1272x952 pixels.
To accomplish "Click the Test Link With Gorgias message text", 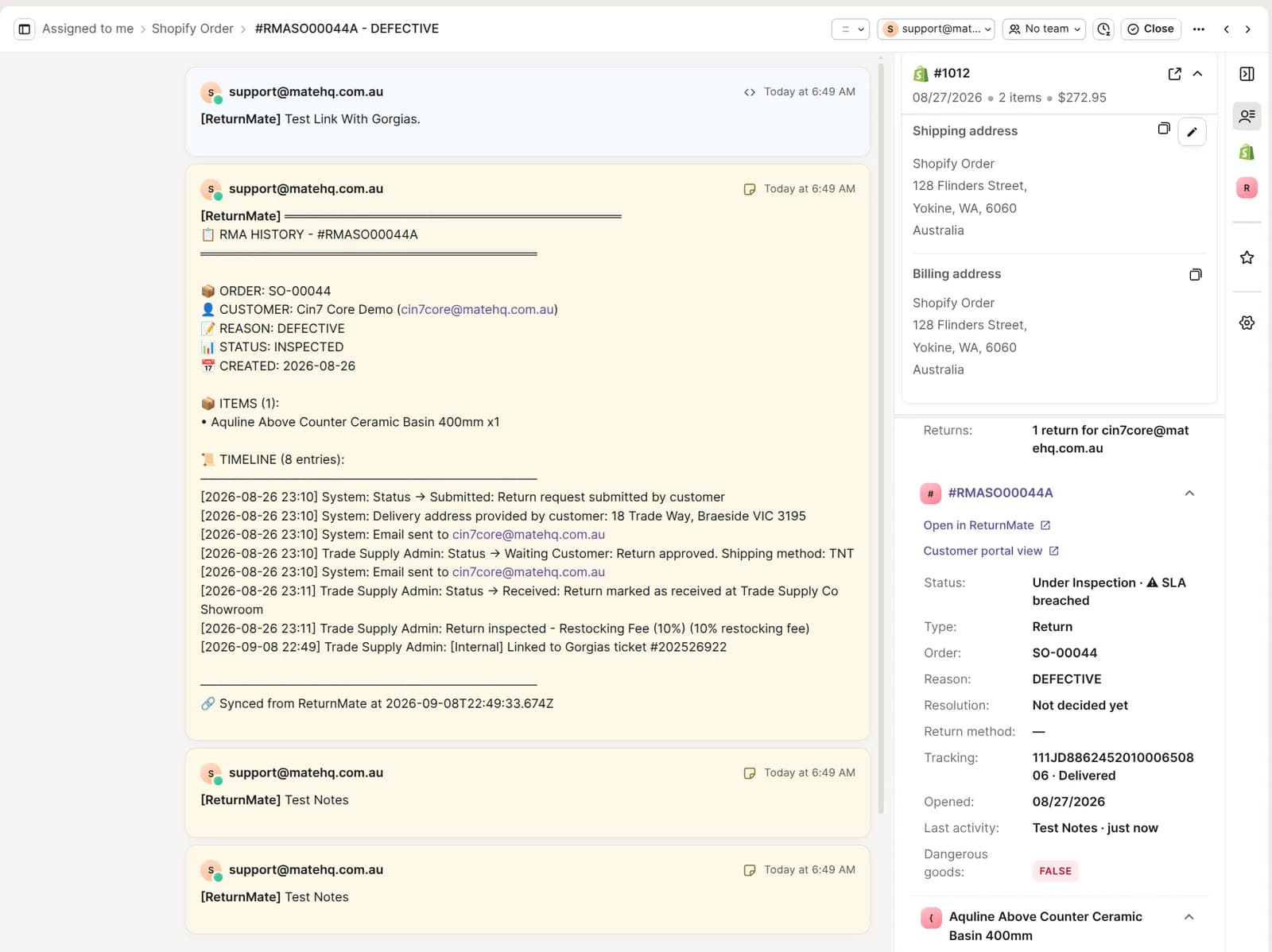I will [352, 119].
